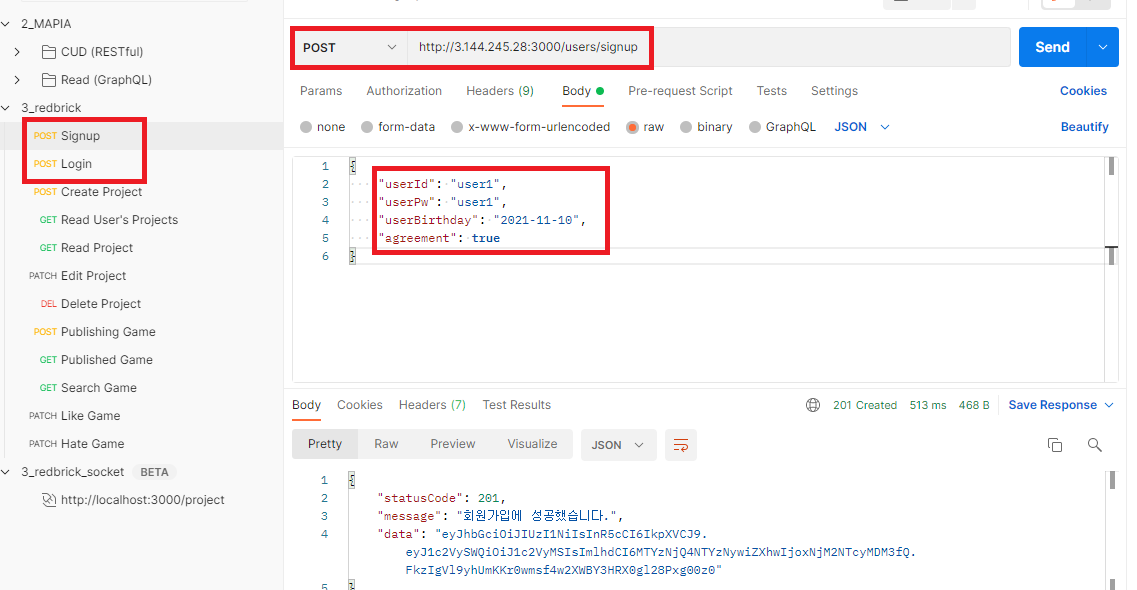
Task: Open search in response with magnifier icon
Action: click(1094, 445)
